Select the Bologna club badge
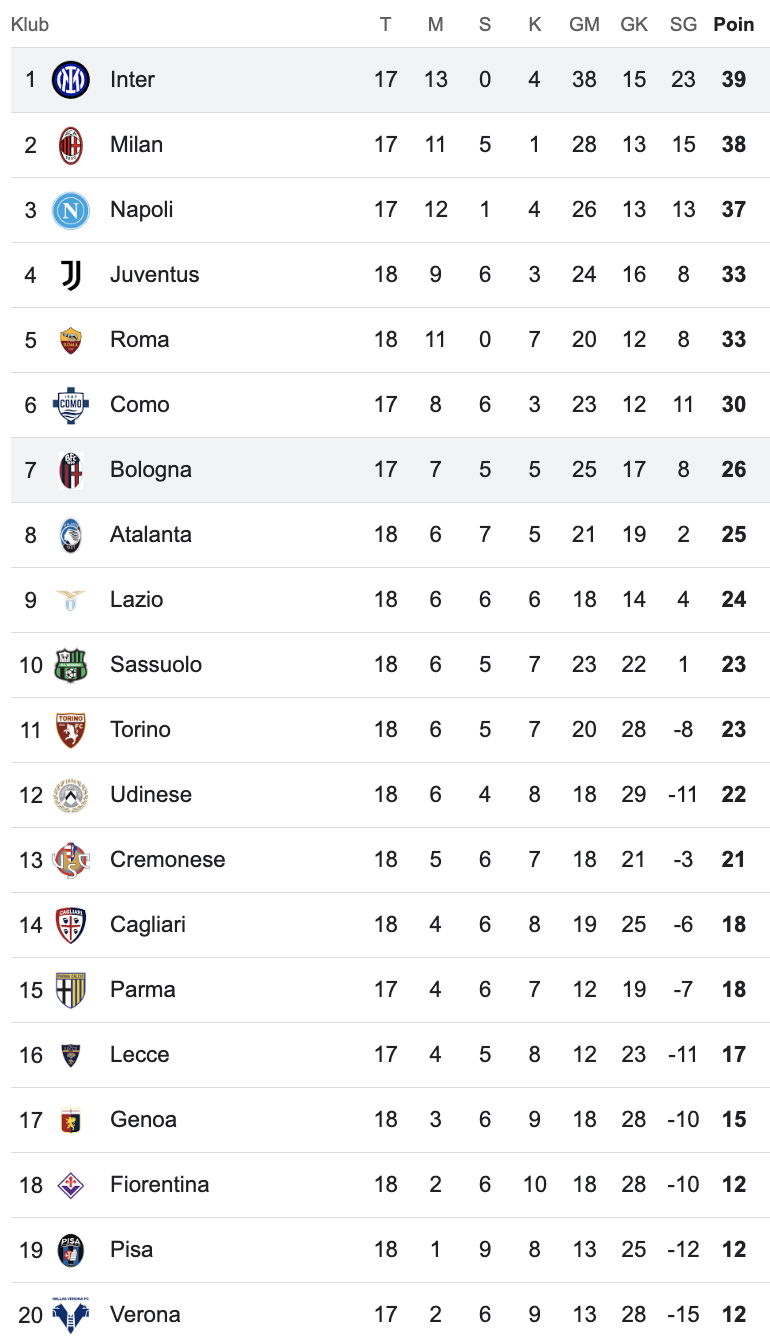 71,470
